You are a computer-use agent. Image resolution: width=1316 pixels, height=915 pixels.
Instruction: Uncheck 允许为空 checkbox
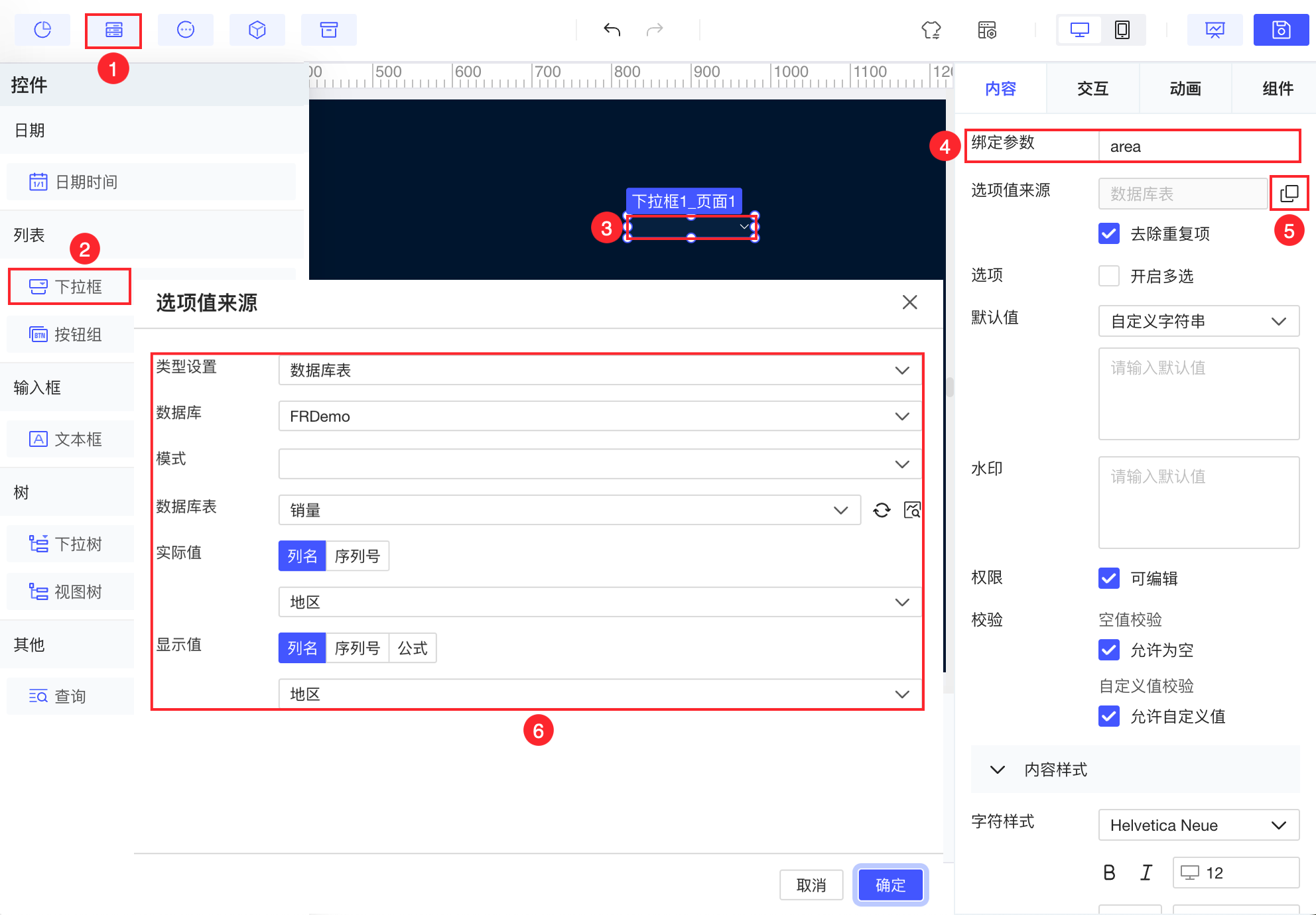pyautogui.click(x=1109, y=650)
